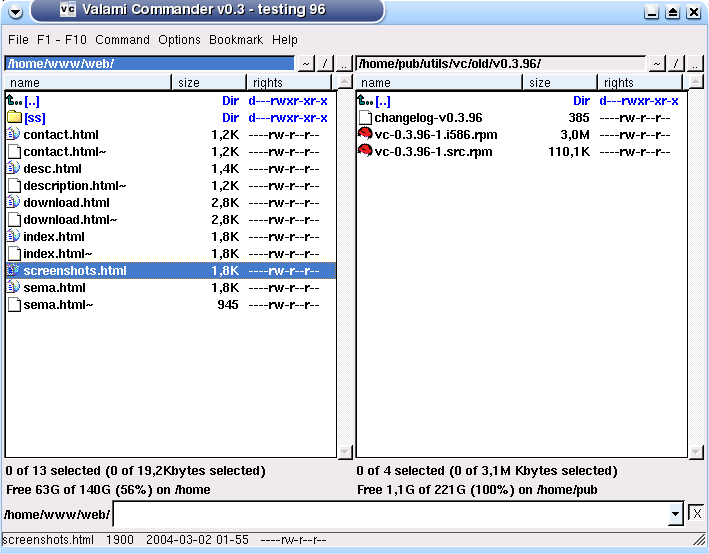Click the sema.html~ backup file icon
Image resolution: width=709 pixels, height=554 pixels.
click(14, 305)
